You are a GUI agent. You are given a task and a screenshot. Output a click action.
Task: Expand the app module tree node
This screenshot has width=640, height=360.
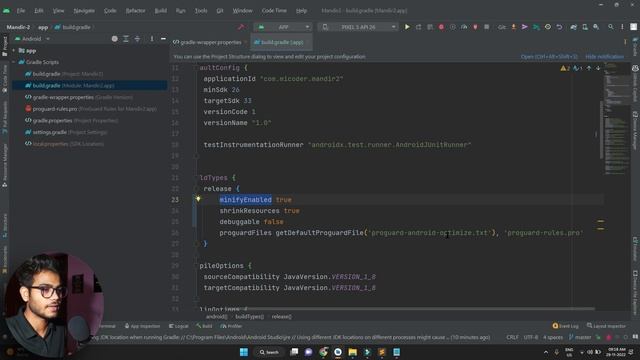point(13,51)
